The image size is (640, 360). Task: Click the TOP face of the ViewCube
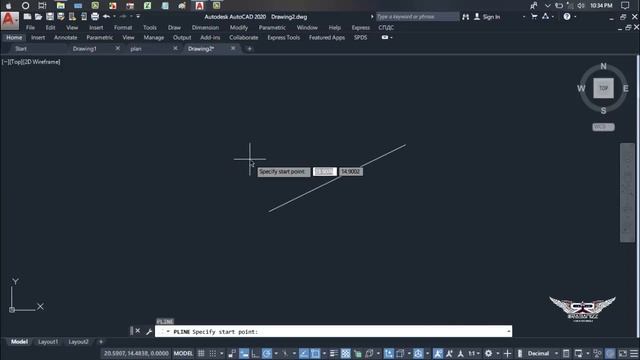point(603,88)
